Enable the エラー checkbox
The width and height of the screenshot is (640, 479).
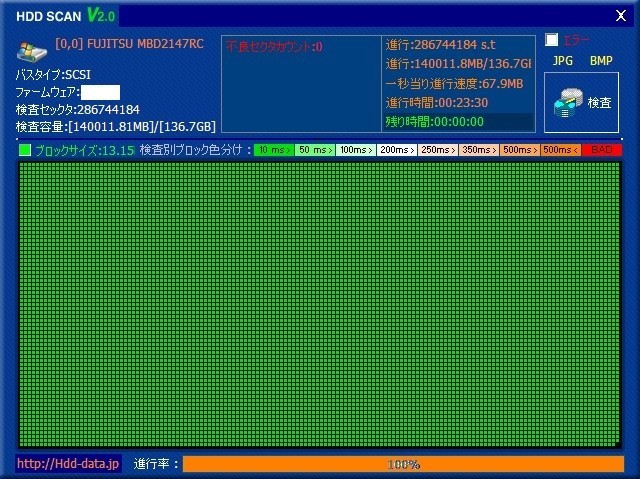pos(551,40)
